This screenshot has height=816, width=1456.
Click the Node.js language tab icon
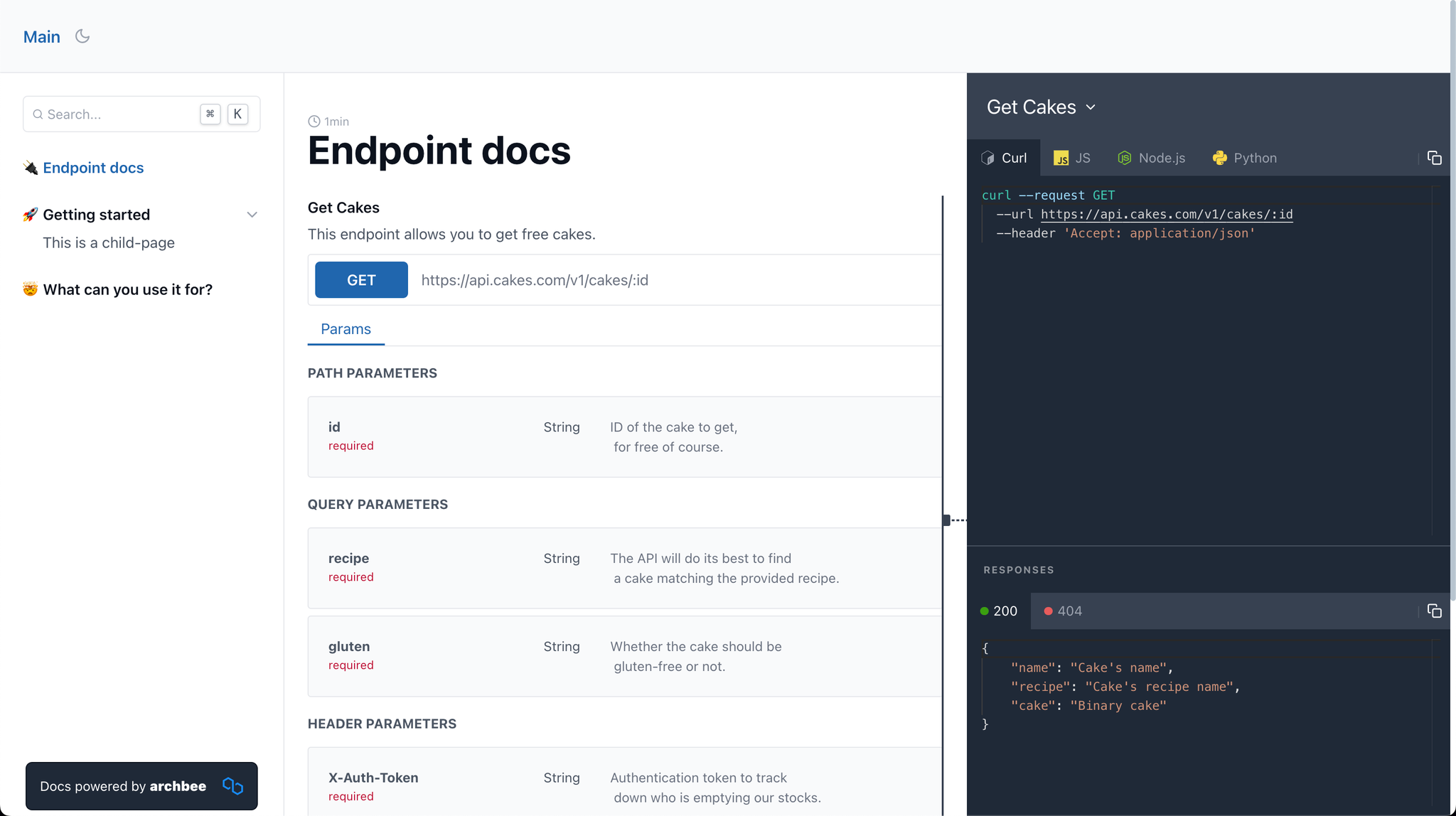point(1124,157)
